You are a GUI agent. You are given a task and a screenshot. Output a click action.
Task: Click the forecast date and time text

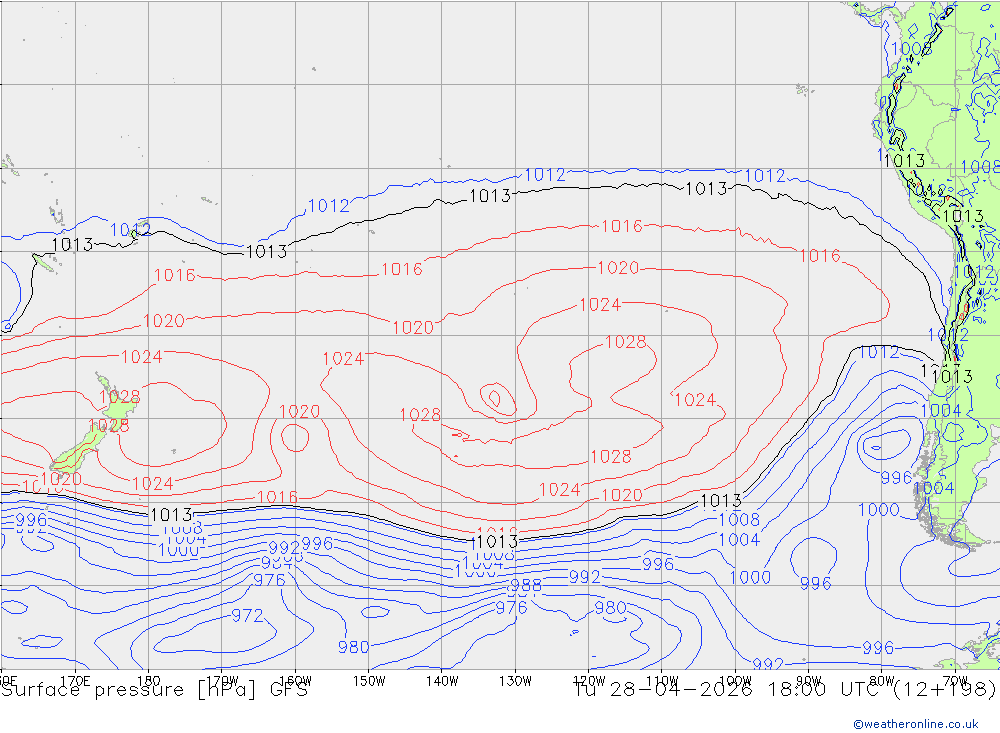784,690
